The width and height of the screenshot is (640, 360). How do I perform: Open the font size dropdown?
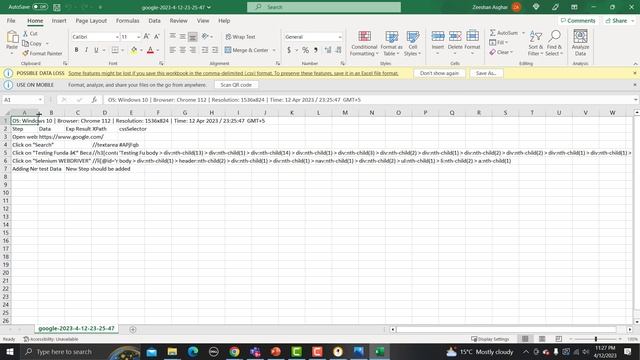coord(138,37)
